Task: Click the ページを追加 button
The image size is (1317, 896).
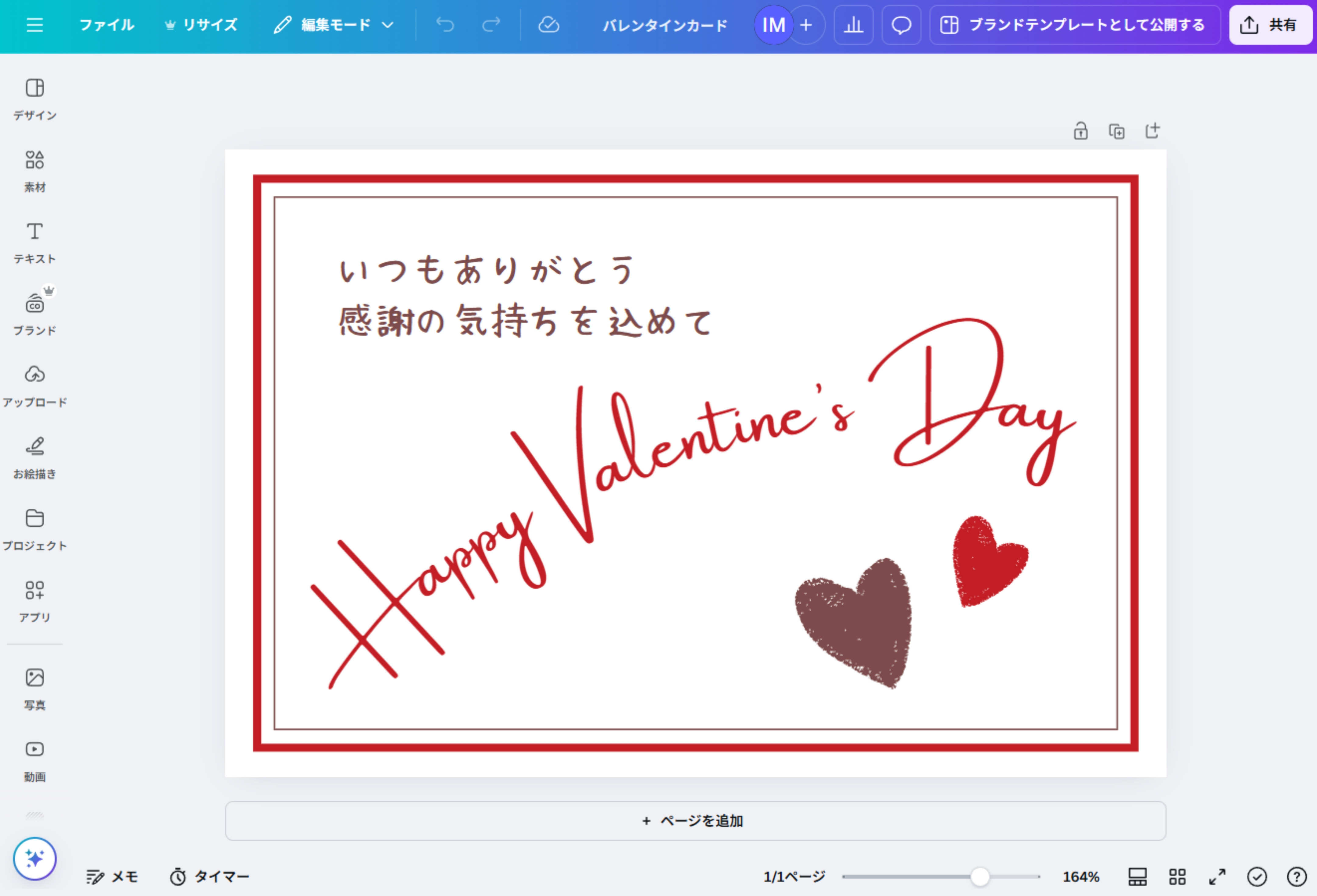Action: [x=693, y=821]
